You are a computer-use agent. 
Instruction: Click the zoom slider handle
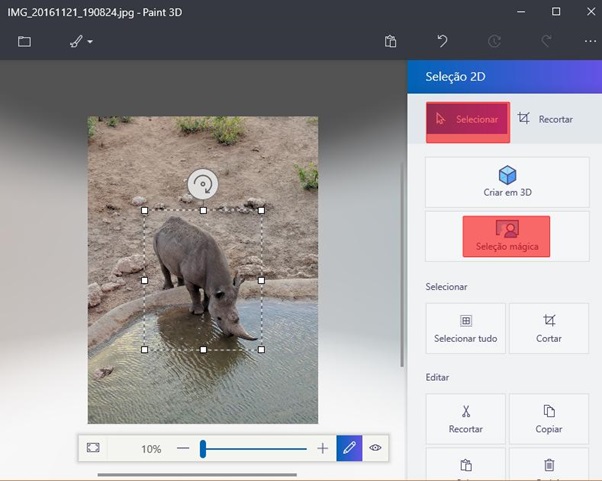coord(203,448)
